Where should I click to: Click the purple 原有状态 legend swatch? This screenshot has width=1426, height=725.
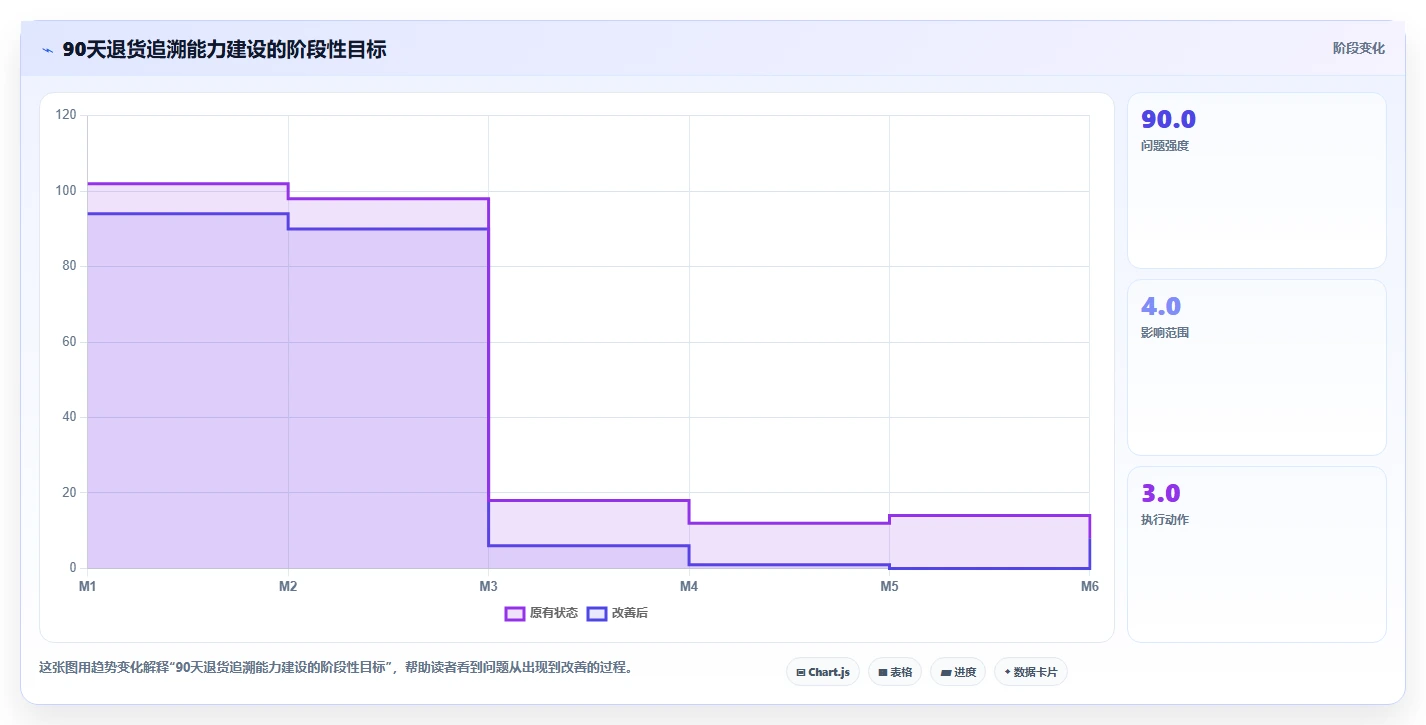515,613
